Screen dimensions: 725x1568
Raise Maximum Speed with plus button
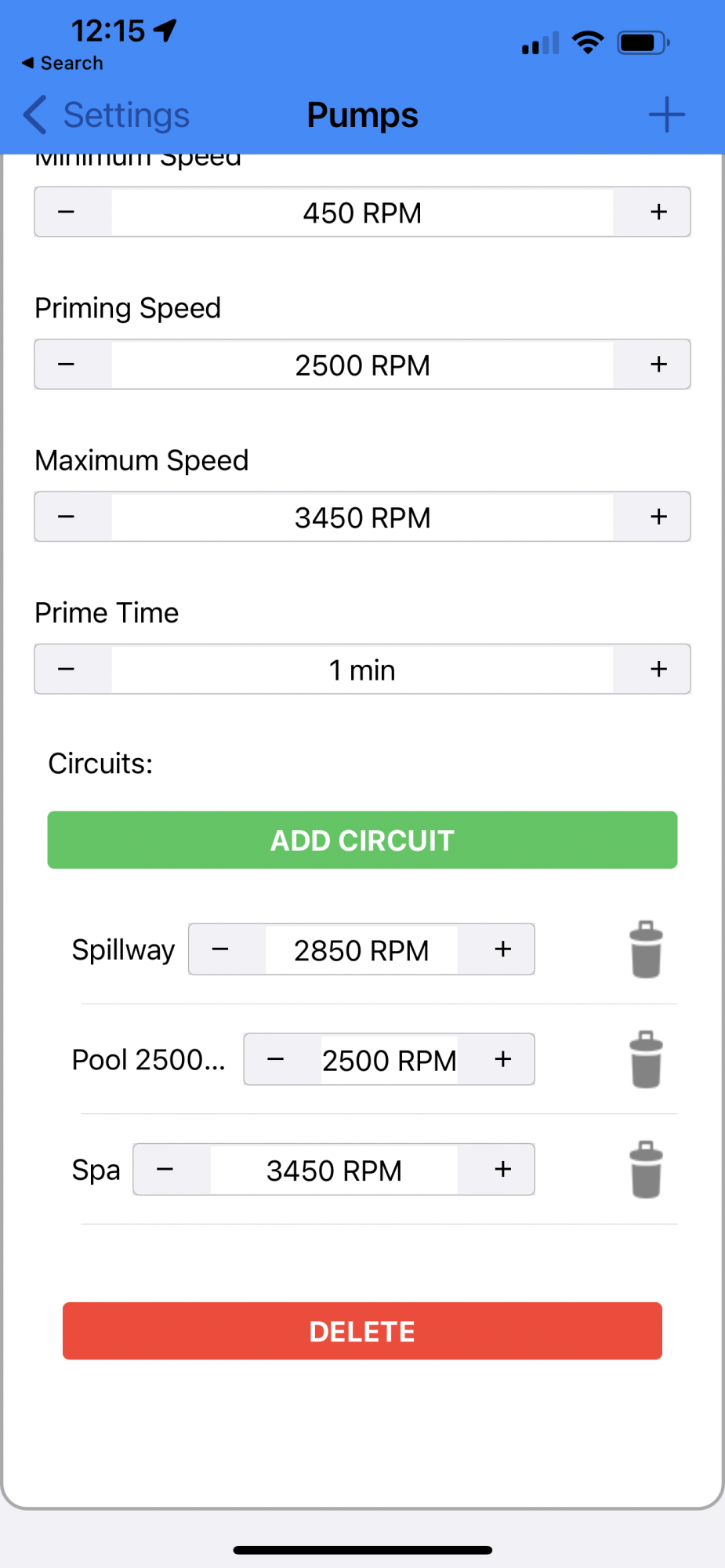coord(658,517)
